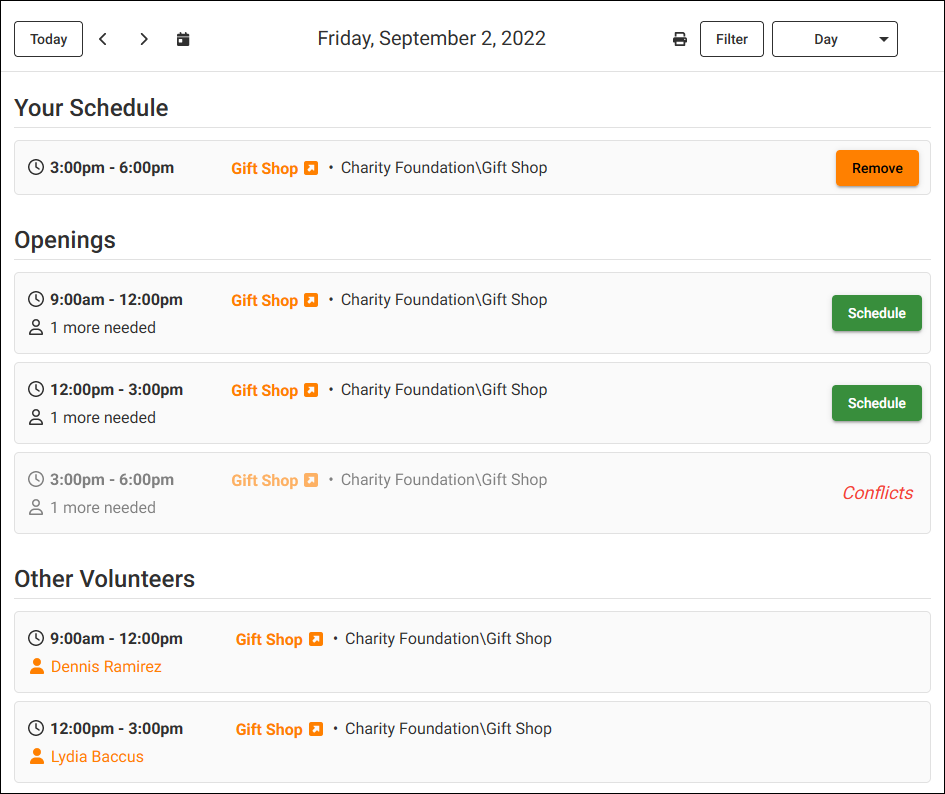Click the Today button
Image resolution: width=945 pixels, height=794 pixels.
coord(48,39)
